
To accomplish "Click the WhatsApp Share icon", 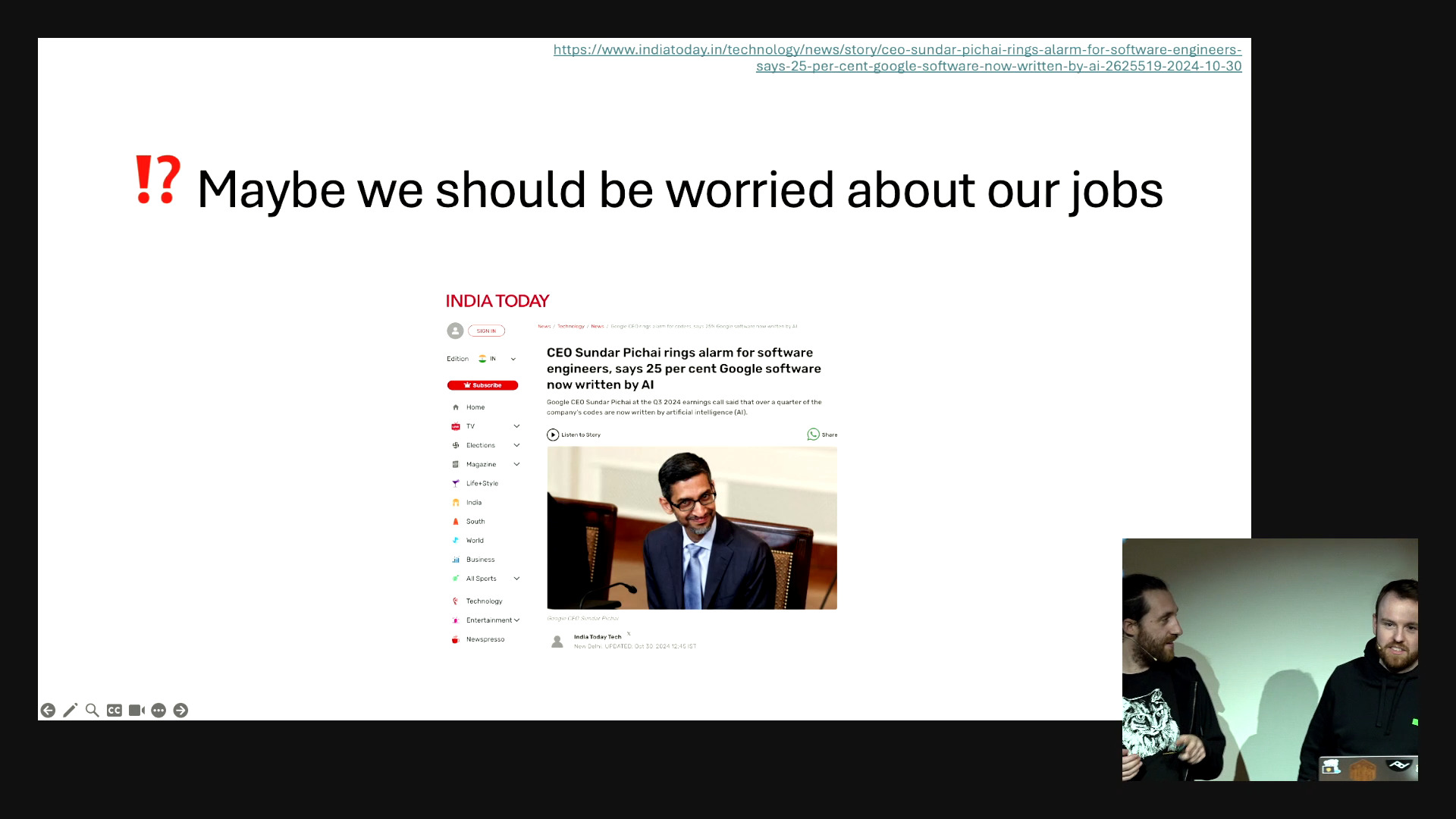I will pos(813,435).
